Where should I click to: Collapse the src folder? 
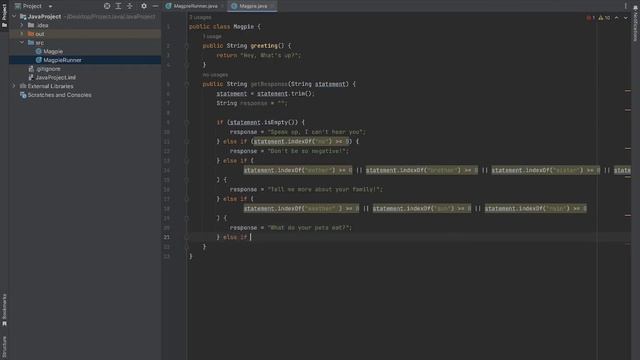tap(22, 42)
